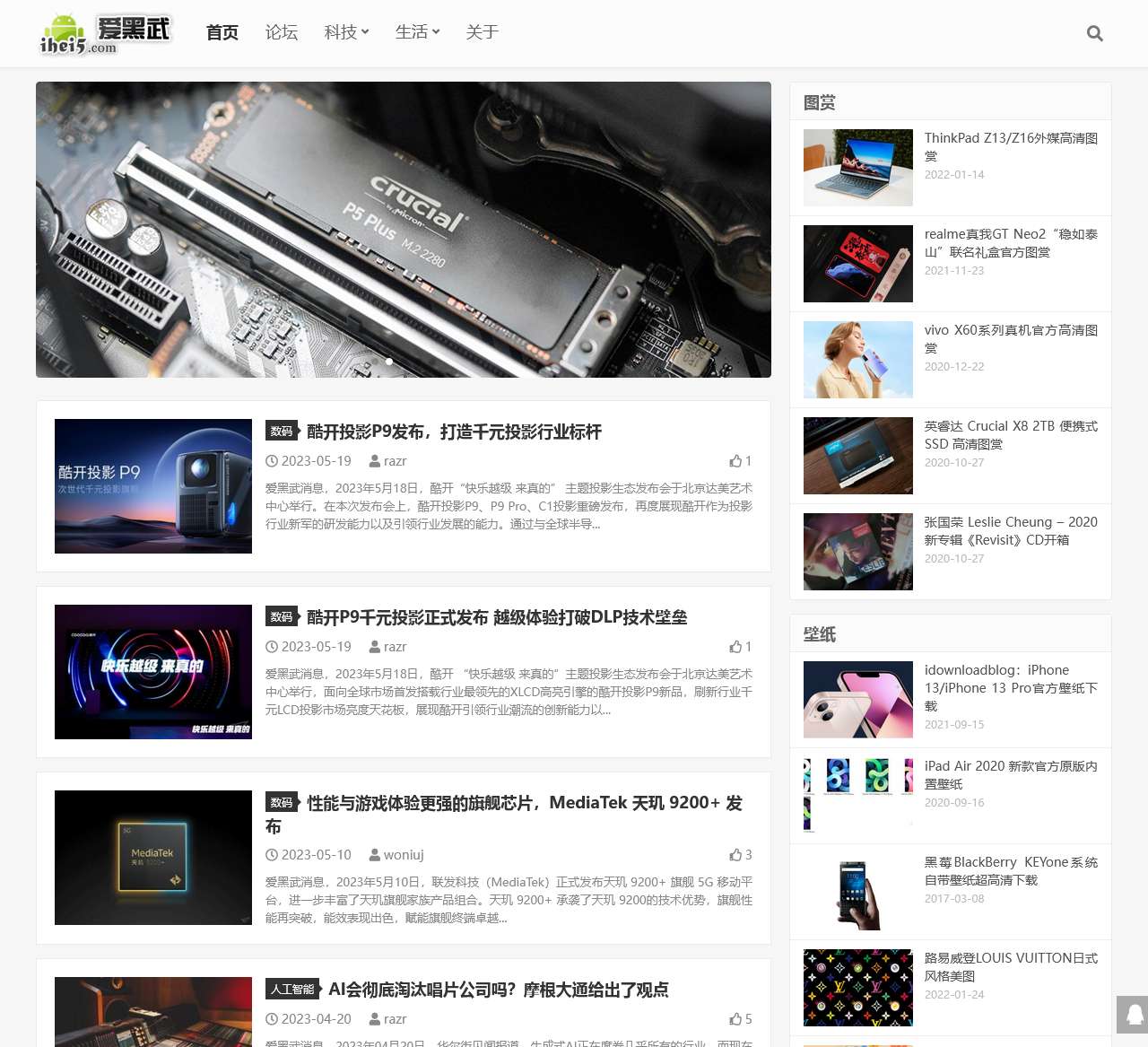Open iPad Air 2020 新款官方原版内置壁纸 link

tap(1011, 775)
